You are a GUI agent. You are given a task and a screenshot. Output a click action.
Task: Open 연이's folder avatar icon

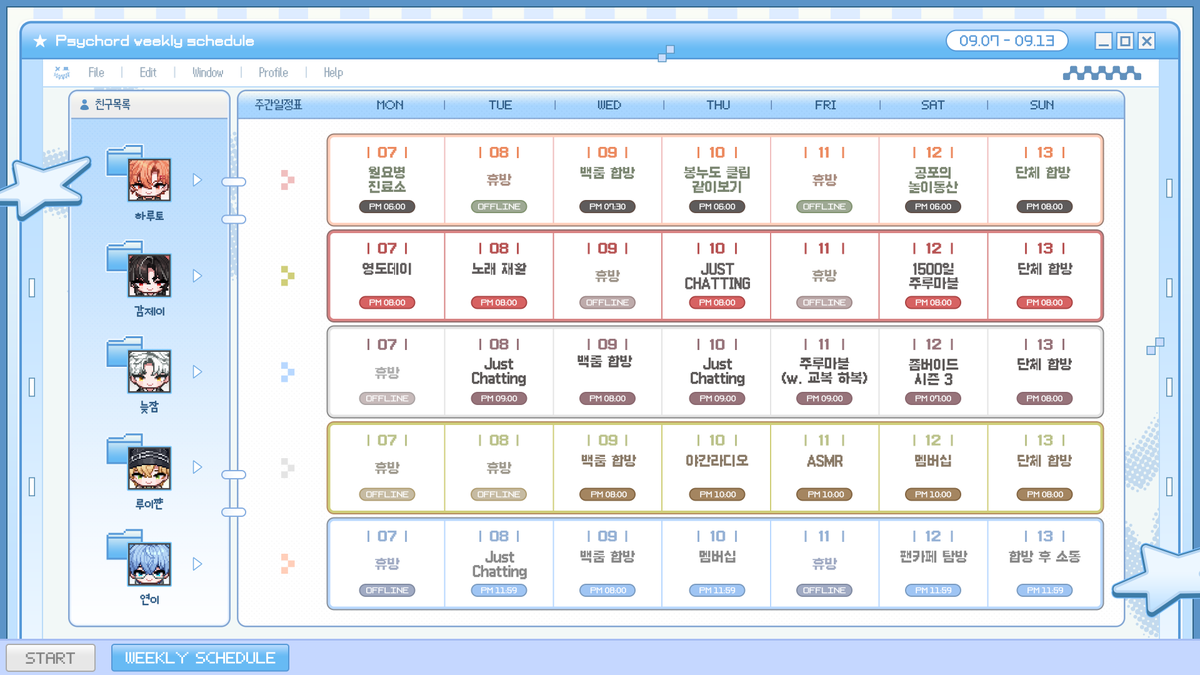click(139, 558)
